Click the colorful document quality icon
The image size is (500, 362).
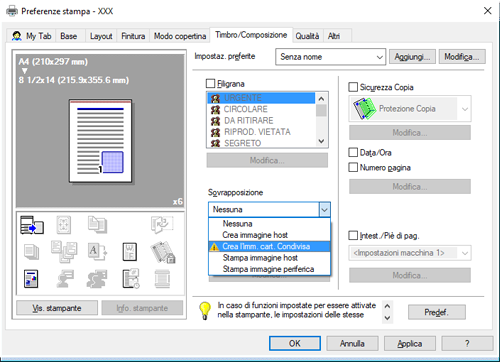[31, 279]
